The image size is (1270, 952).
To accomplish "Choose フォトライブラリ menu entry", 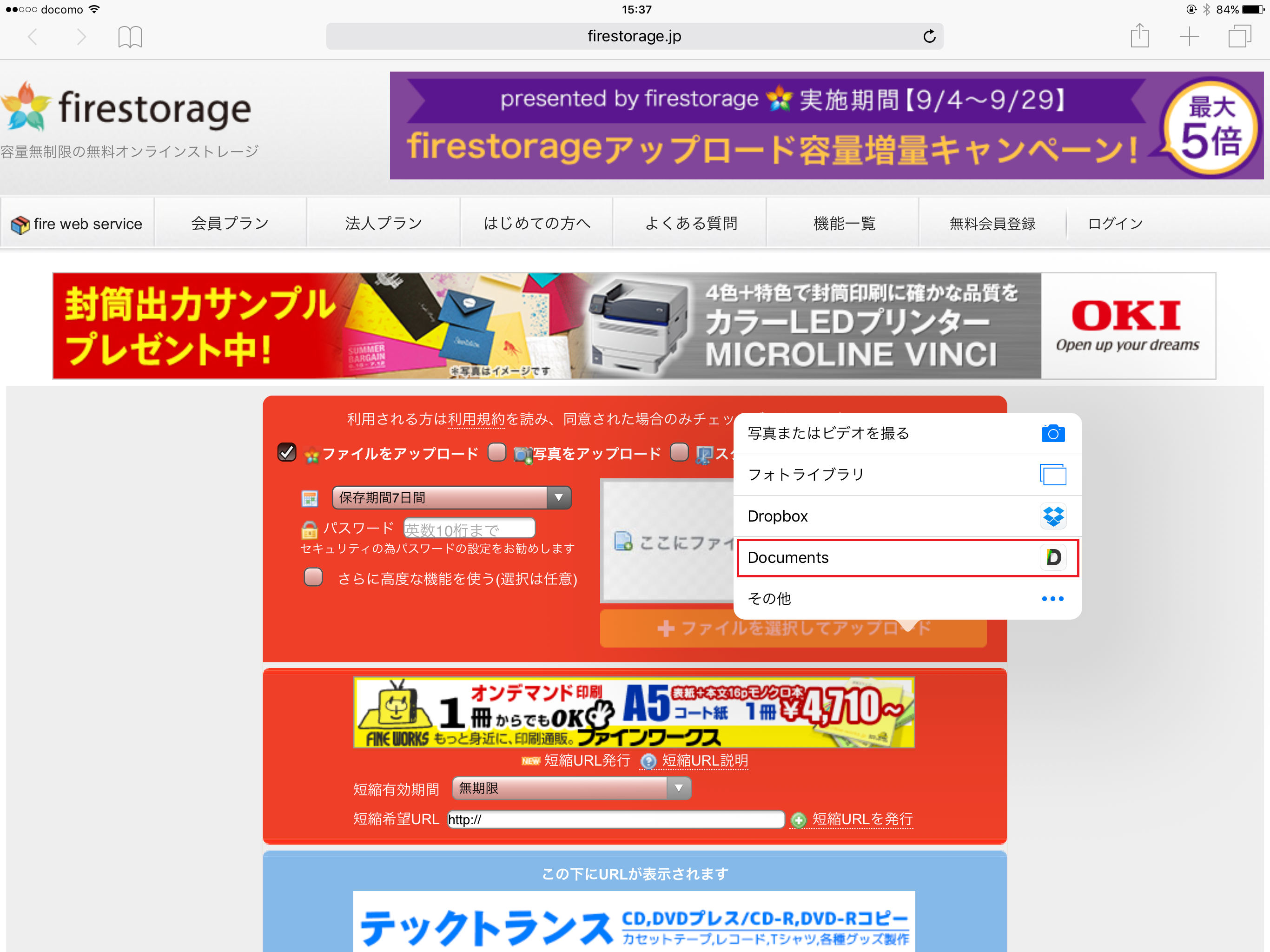I will pyautogui.click(x=907, y=475).
